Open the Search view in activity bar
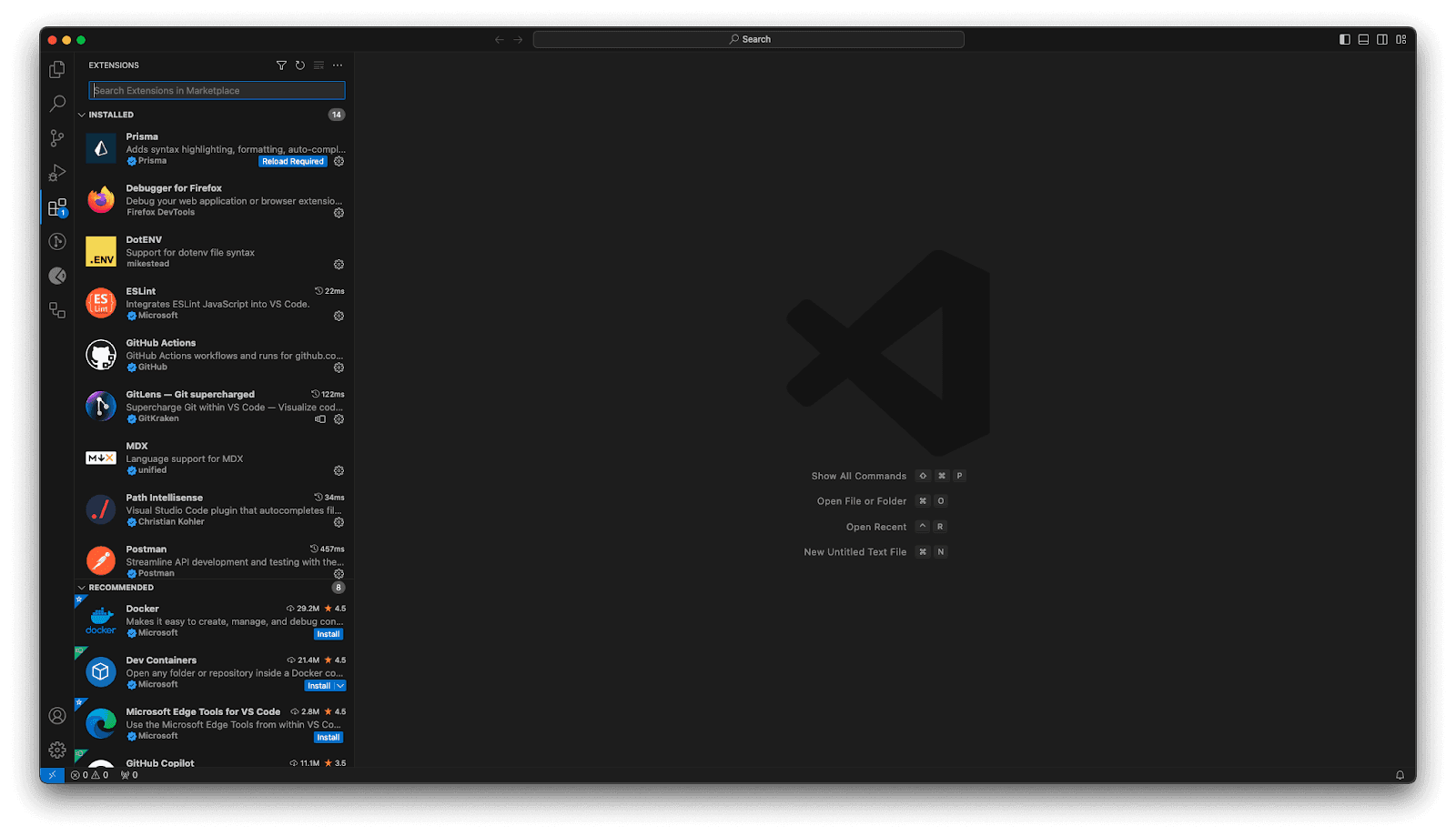Image resolution: width=1456 pixels, height=836 pixels. pyautogui.click(x=57, y=104)
